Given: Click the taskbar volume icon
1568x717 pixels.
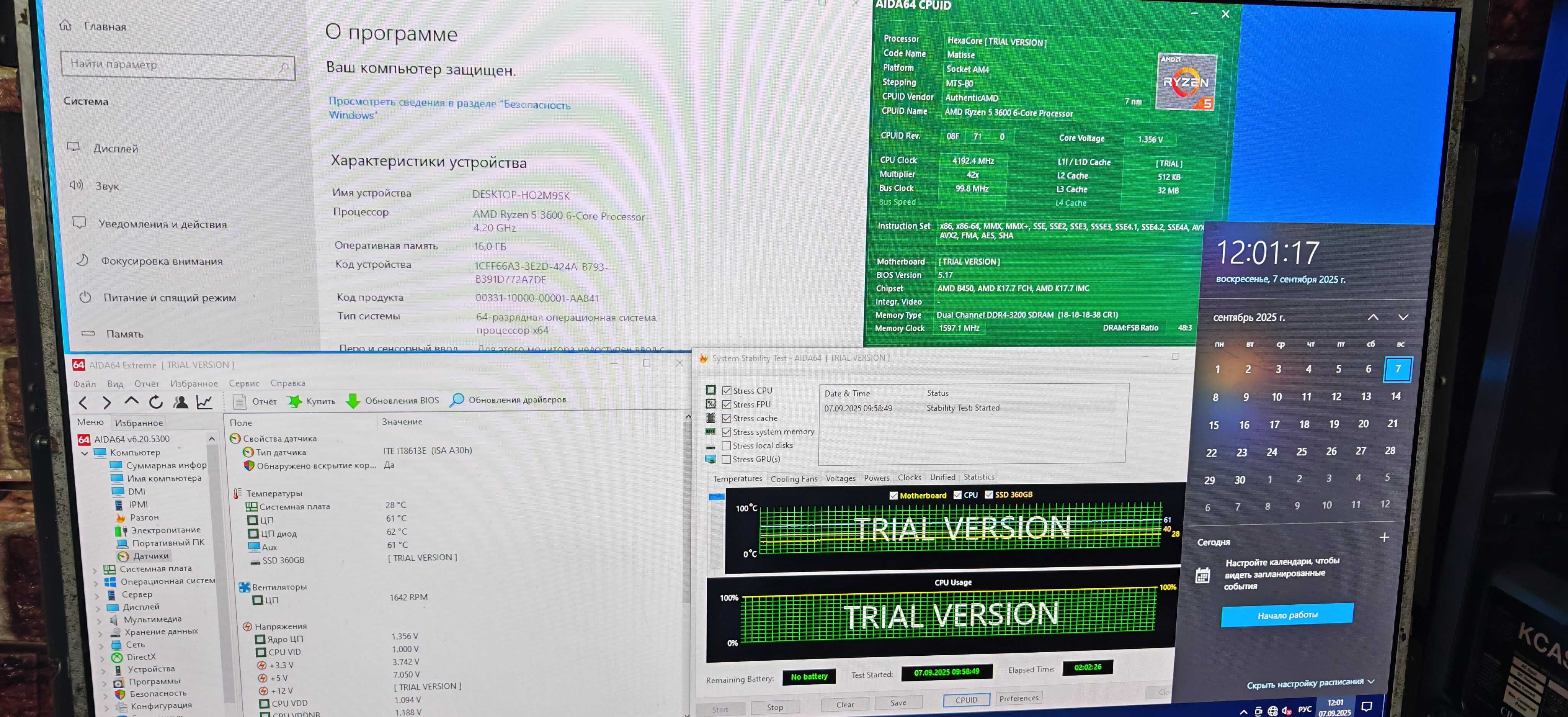Looking at the screenshot, I should click(1287, 710).
